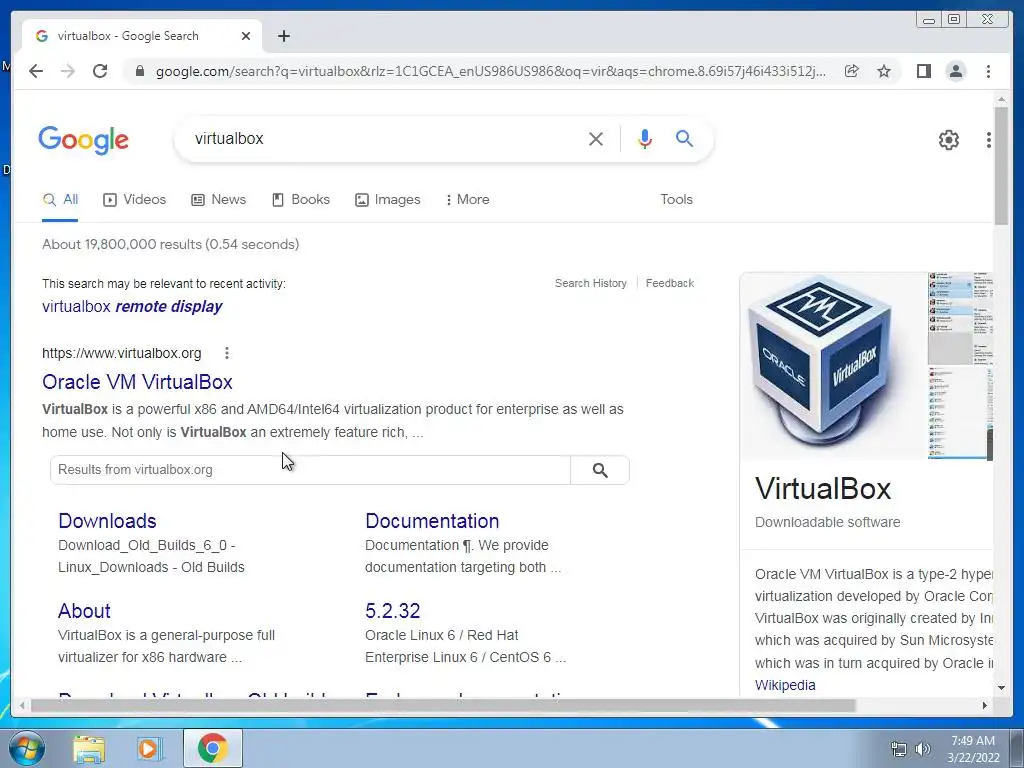
Task: Click the search button in virtualbox.org results box
Action: tap(600, 470)
